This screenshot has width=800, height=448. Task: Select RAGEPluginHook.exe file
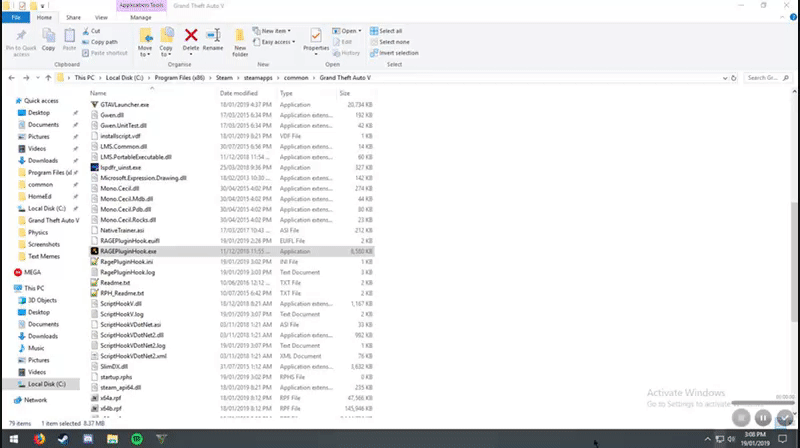pyautogui.click(x=129, y=252)
